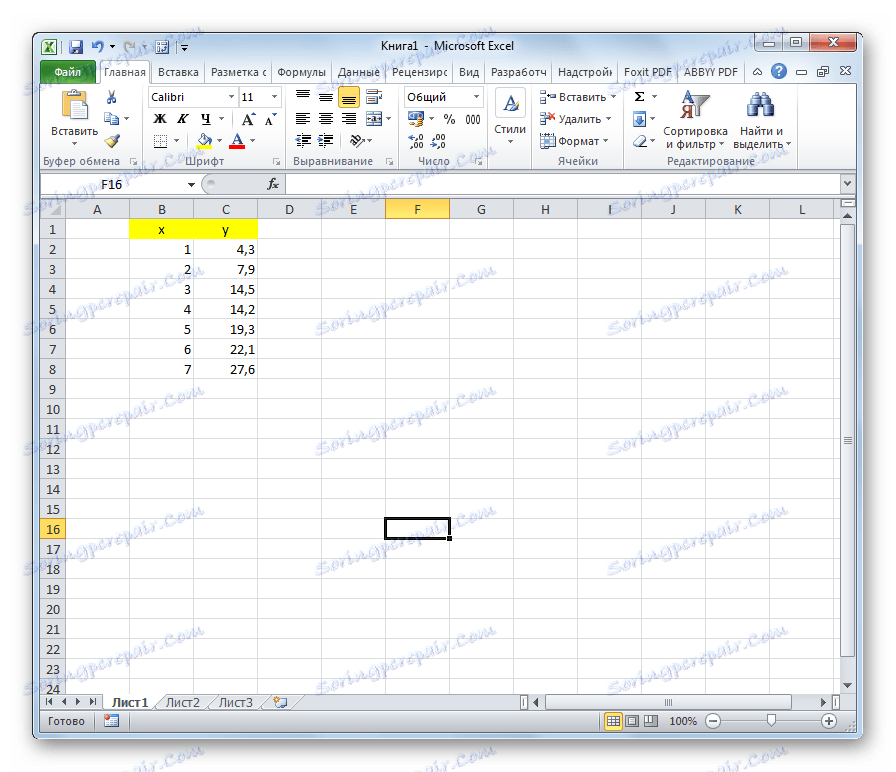
Task: Open the insert function fx button
Action: pos(273,184)
